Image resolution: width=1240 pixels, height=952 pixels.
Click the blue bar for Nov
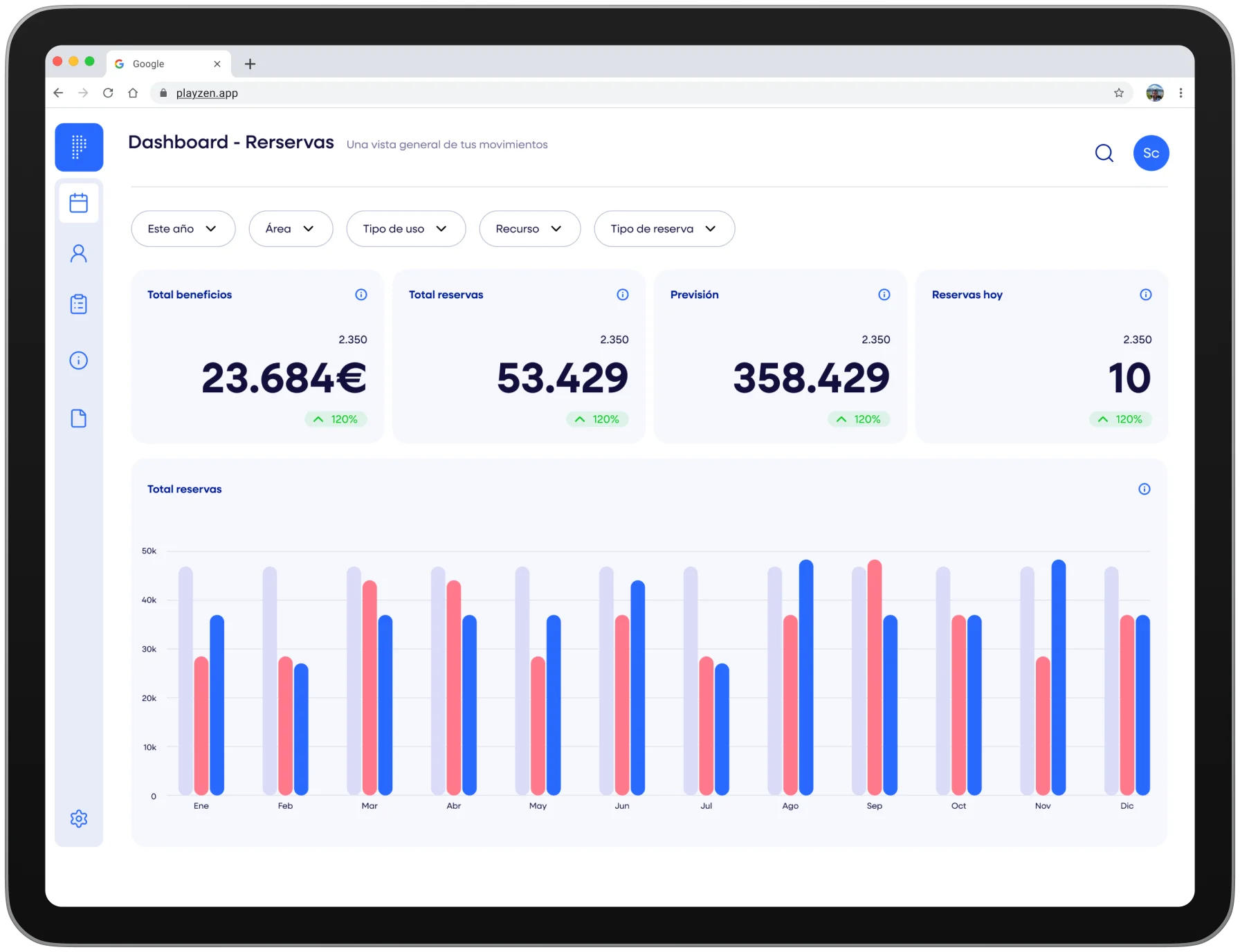1059,677
